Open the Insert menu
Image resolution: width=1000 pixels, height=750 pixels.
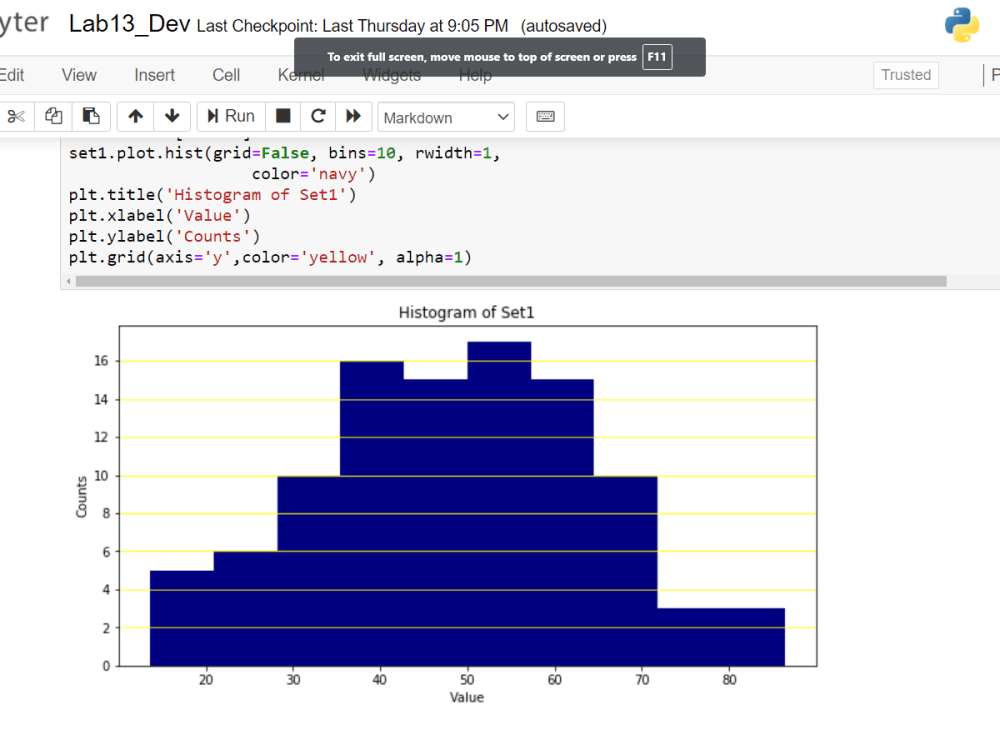coord(154,75)
